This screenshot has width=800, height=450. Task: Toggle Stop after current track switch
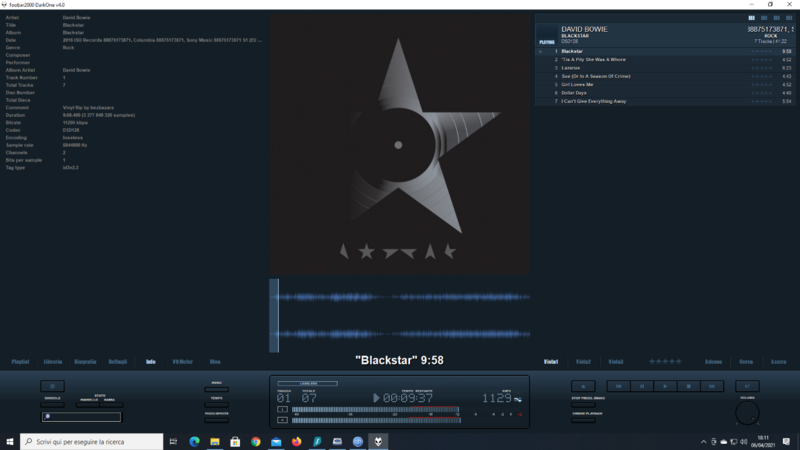tap(583, 405)
